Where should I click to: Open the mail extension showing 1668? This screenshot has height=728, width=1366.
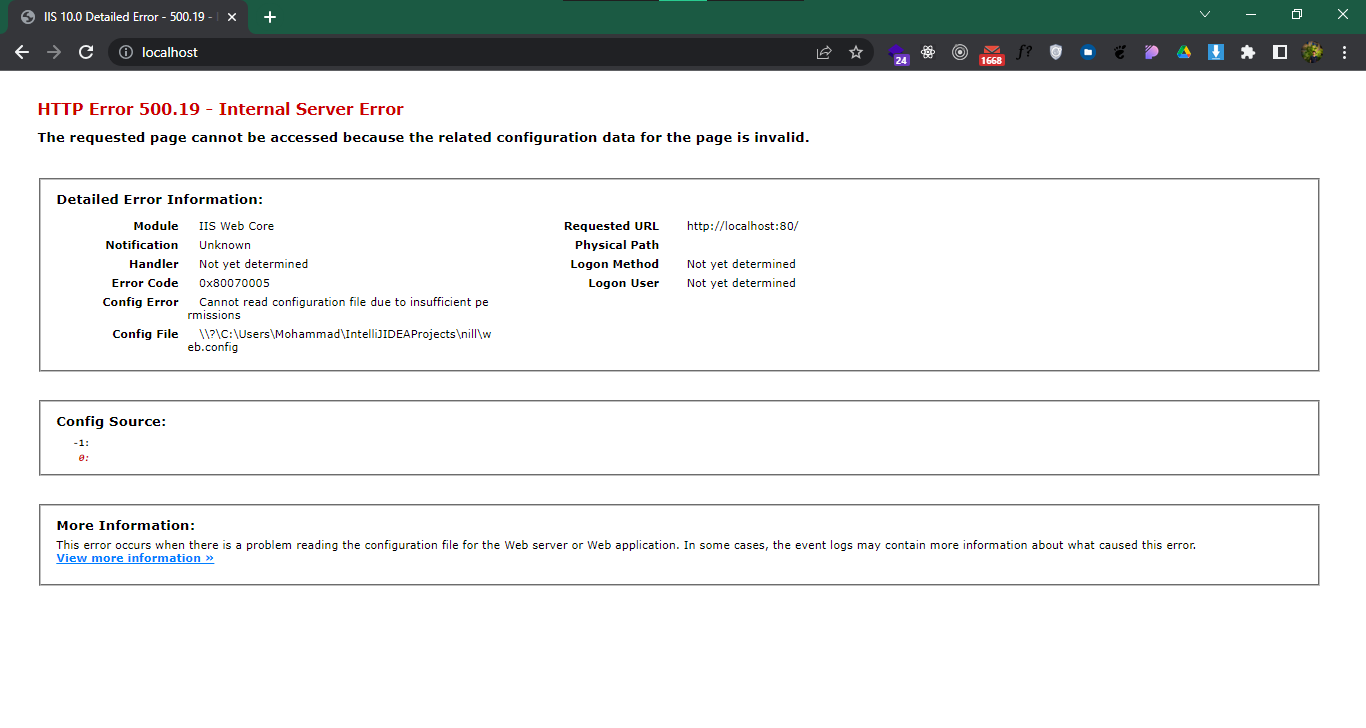point(992,54)
